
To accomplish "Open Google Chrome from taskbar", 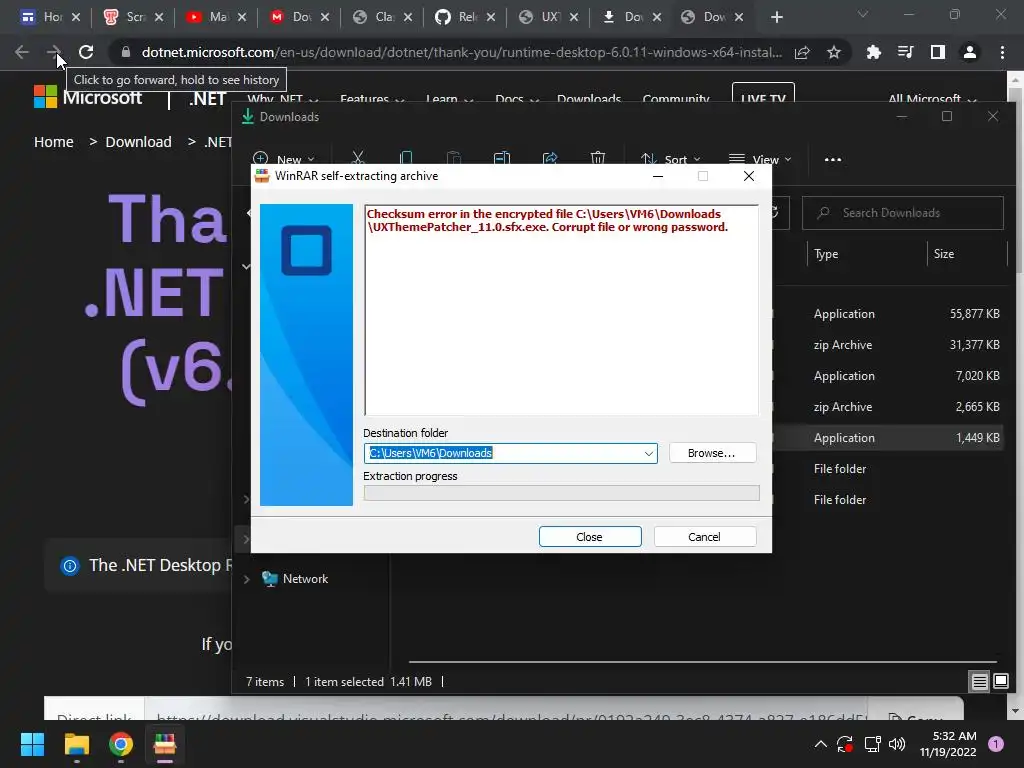I will 121,744.
